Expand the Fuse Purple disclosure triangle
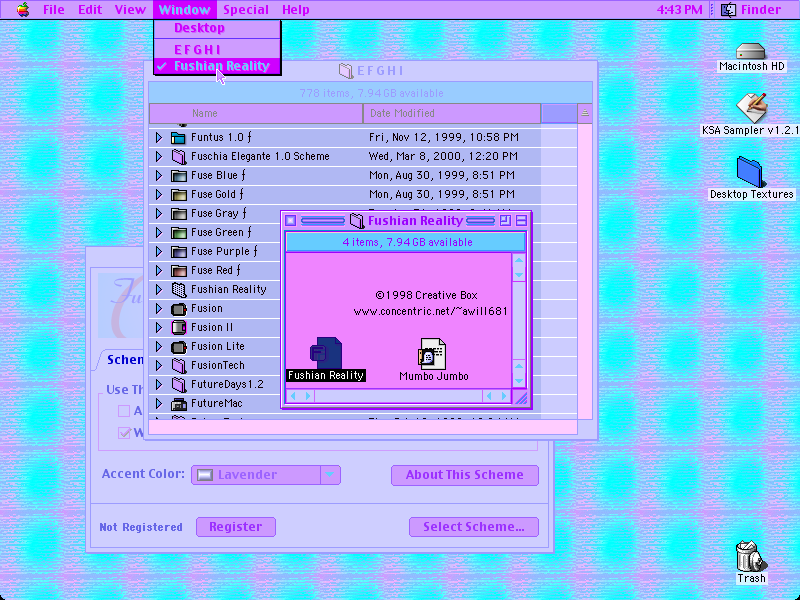Viewport: 800px width, 600px height. click(159, 252)
